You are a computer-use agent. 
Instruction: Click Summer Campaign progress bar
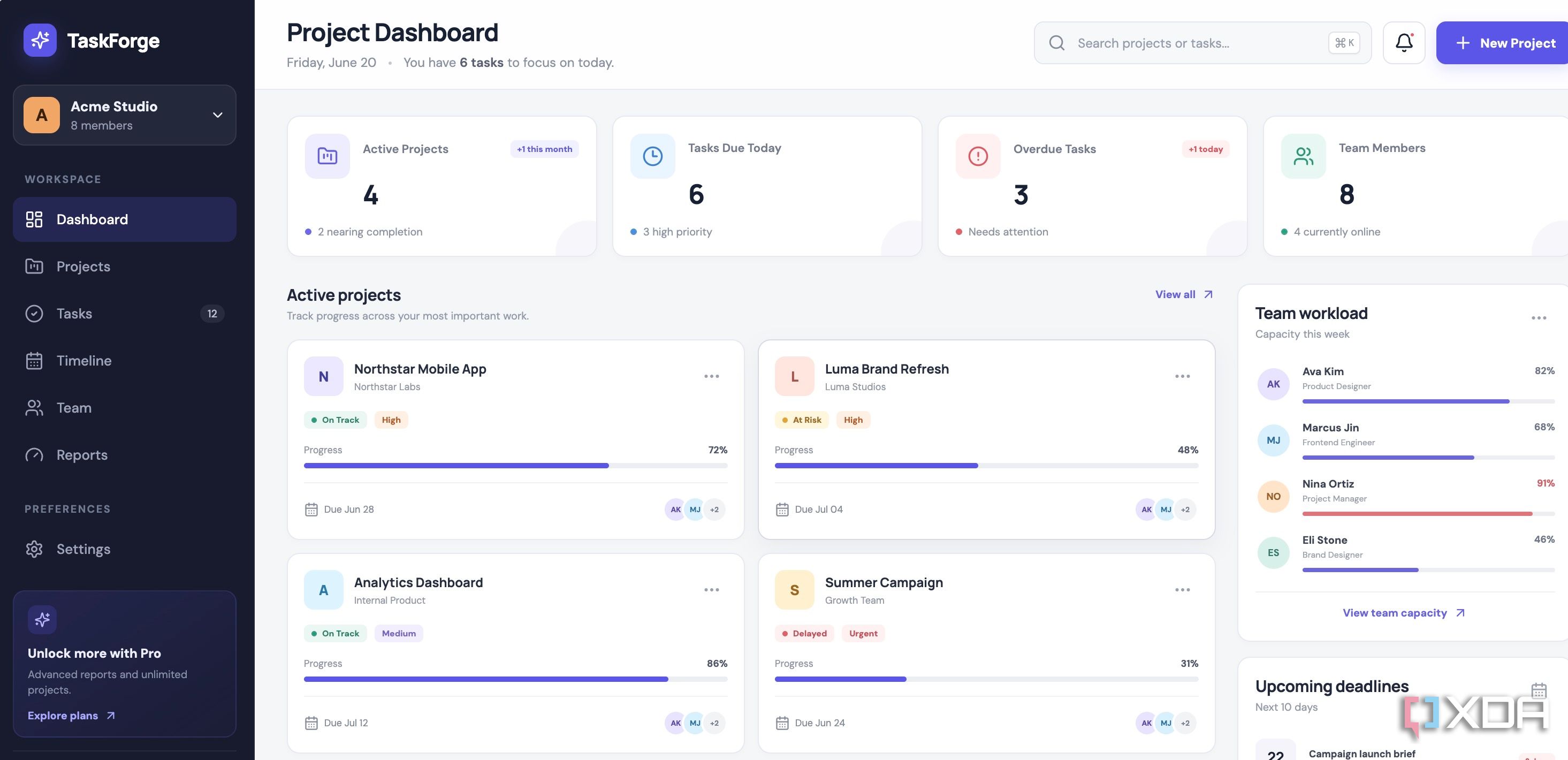coord(986,679)
